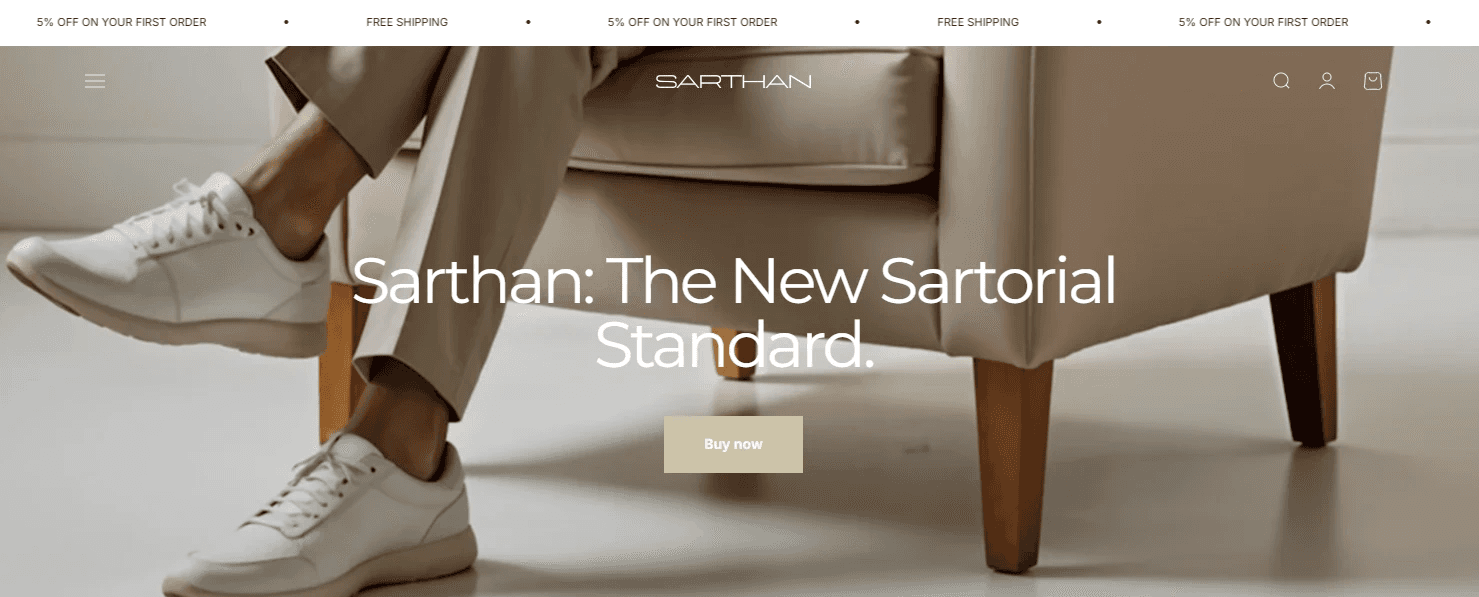Click the dark rear armchair leg
Screen dimensions: 1479x597
[1305, 360]
